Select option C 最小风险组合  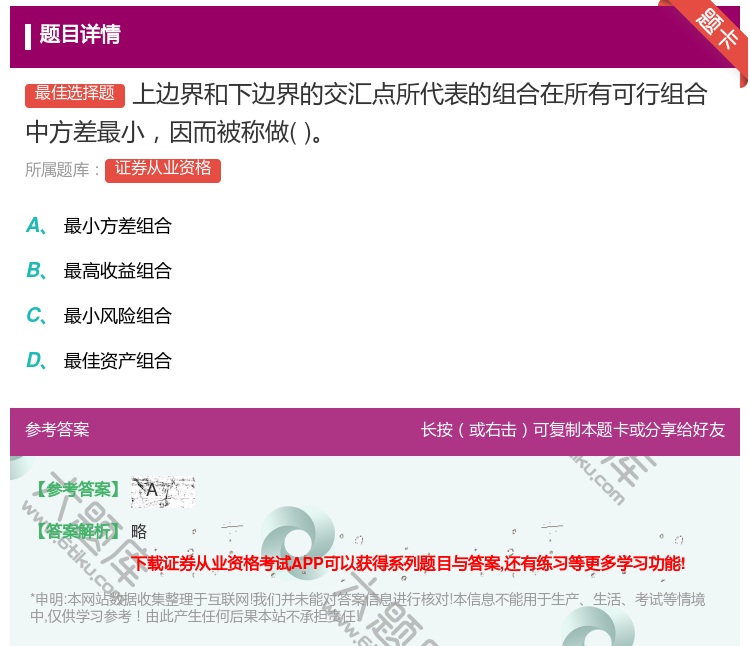click(99, 316)
